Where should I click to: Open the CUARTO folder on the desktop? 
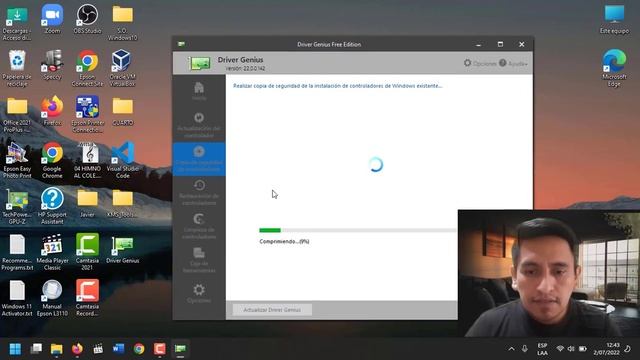[x=122, y=111]
